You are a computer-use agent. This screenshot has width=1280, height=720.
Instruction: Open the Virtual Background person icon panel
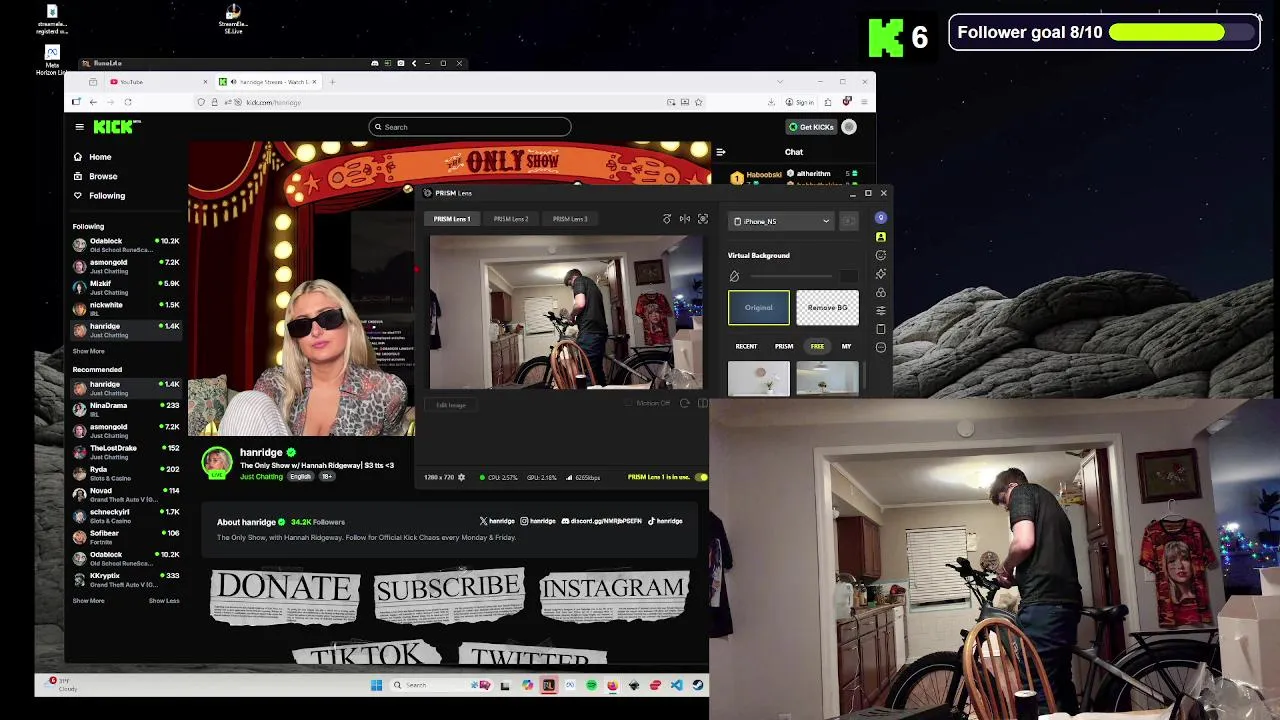point(881,237)
